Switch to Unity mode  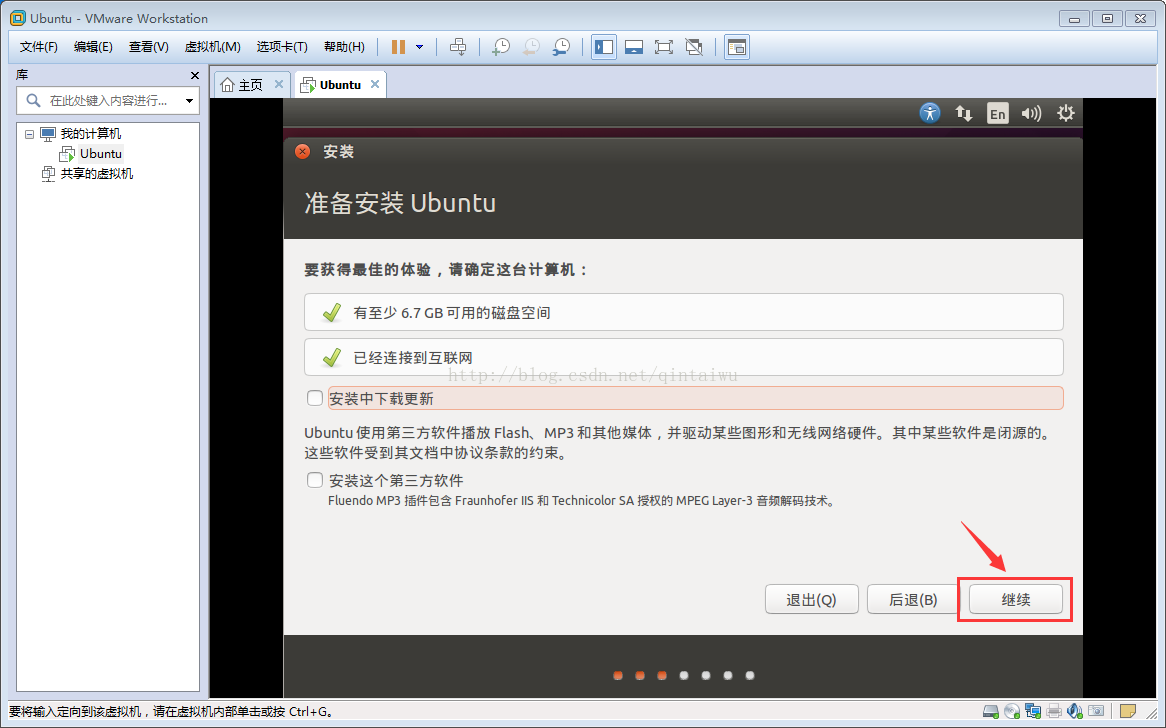pyautogui.click(x=694, y=47)
